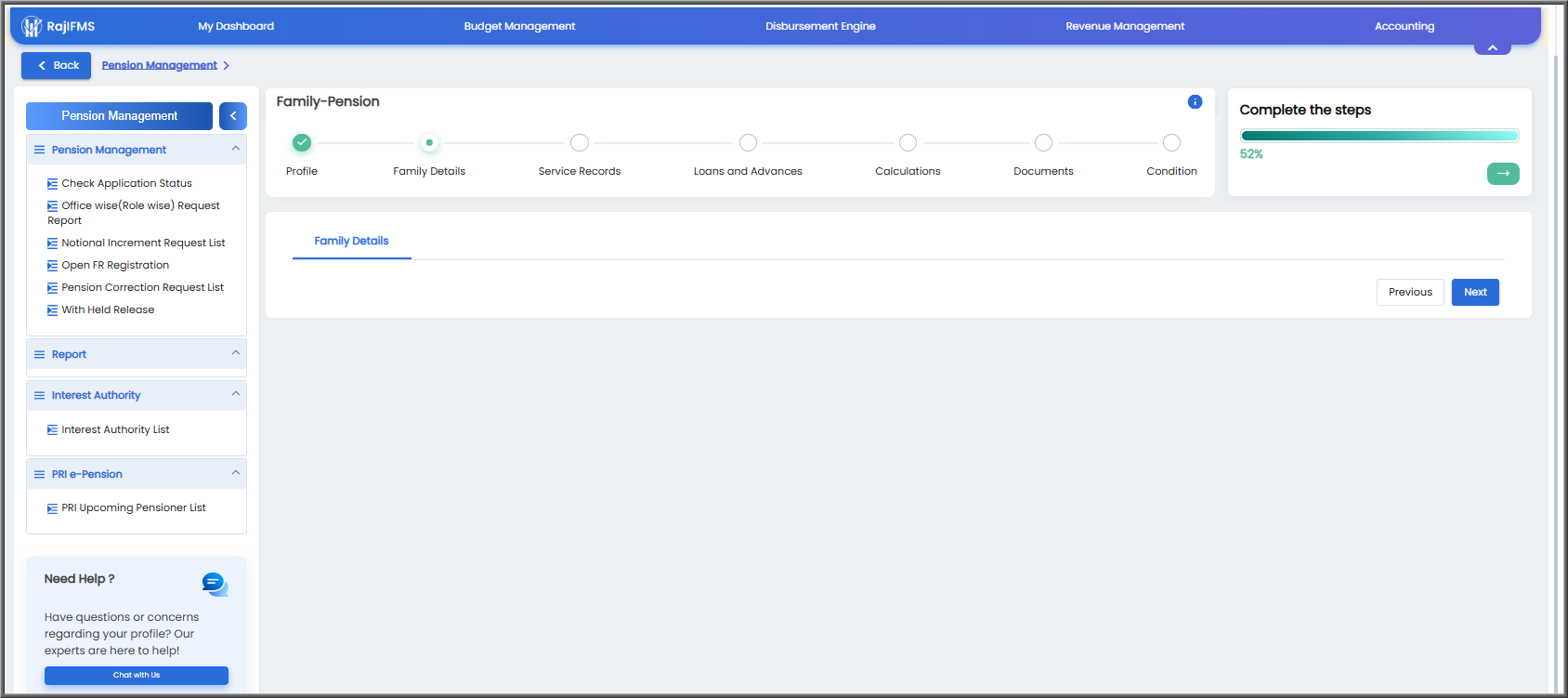Click the hamburger icon beside Report section
Viewport: 1568px width, 698px height.
point(39,355)
